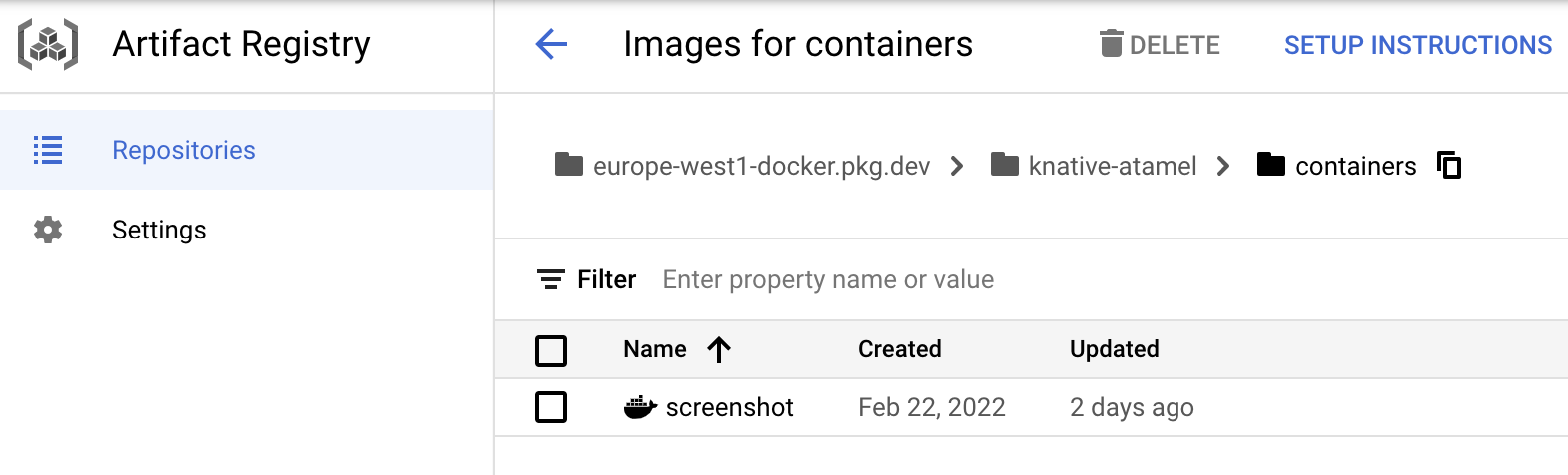The image size is (1568, 475).
Task: Sort by Name using the arrow
Action: pos(719,349)
